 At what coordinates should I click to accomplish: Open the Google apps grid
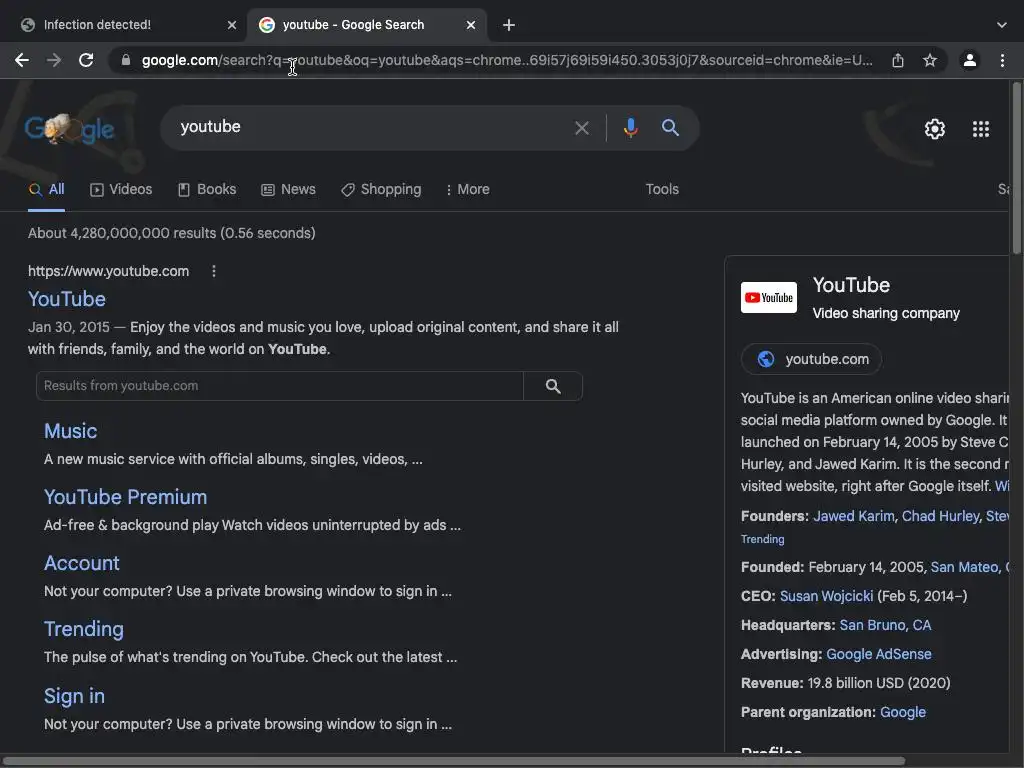click(x=981, y=129)
